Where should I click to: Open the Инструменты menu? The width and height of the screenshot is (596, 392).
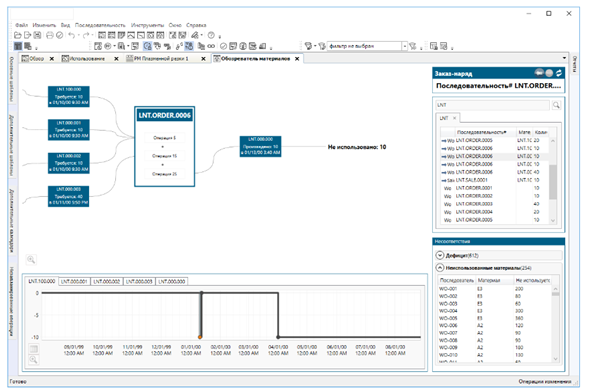coord(147,25)
